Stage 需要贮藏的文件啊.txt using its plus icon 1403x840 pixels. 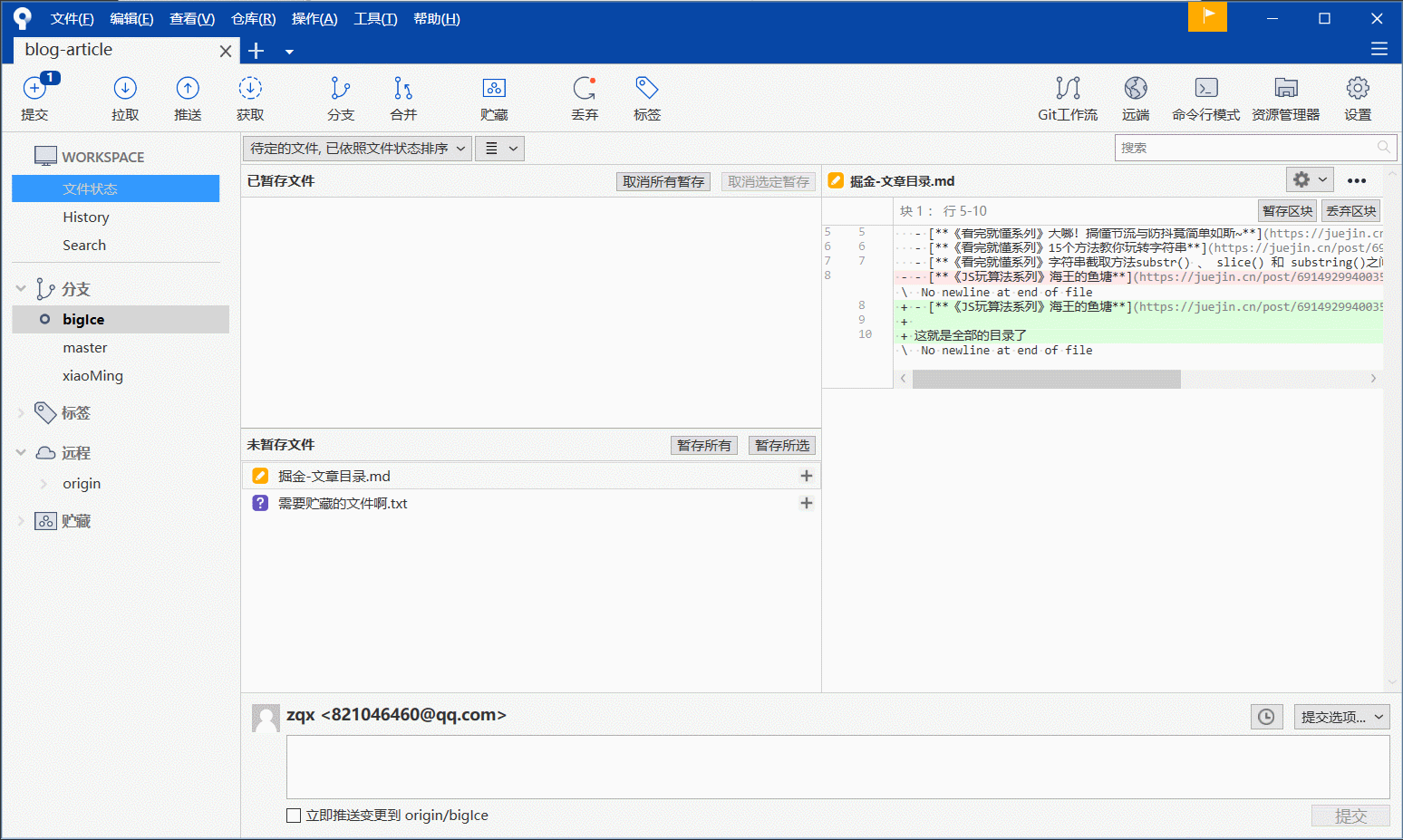point(807,503)
